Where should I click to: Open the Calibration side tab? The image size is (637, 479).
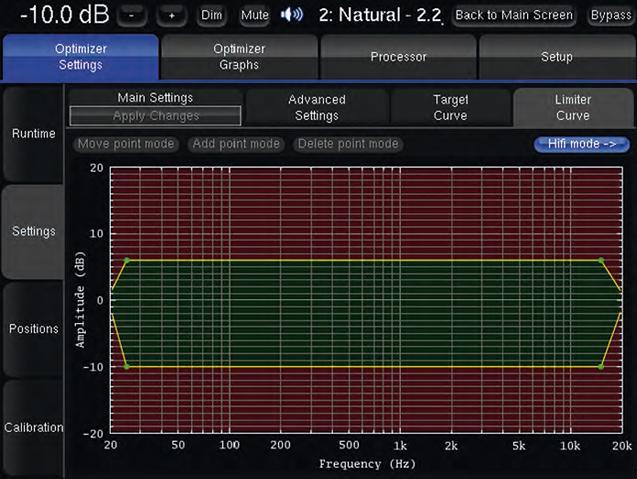[33, 427]
